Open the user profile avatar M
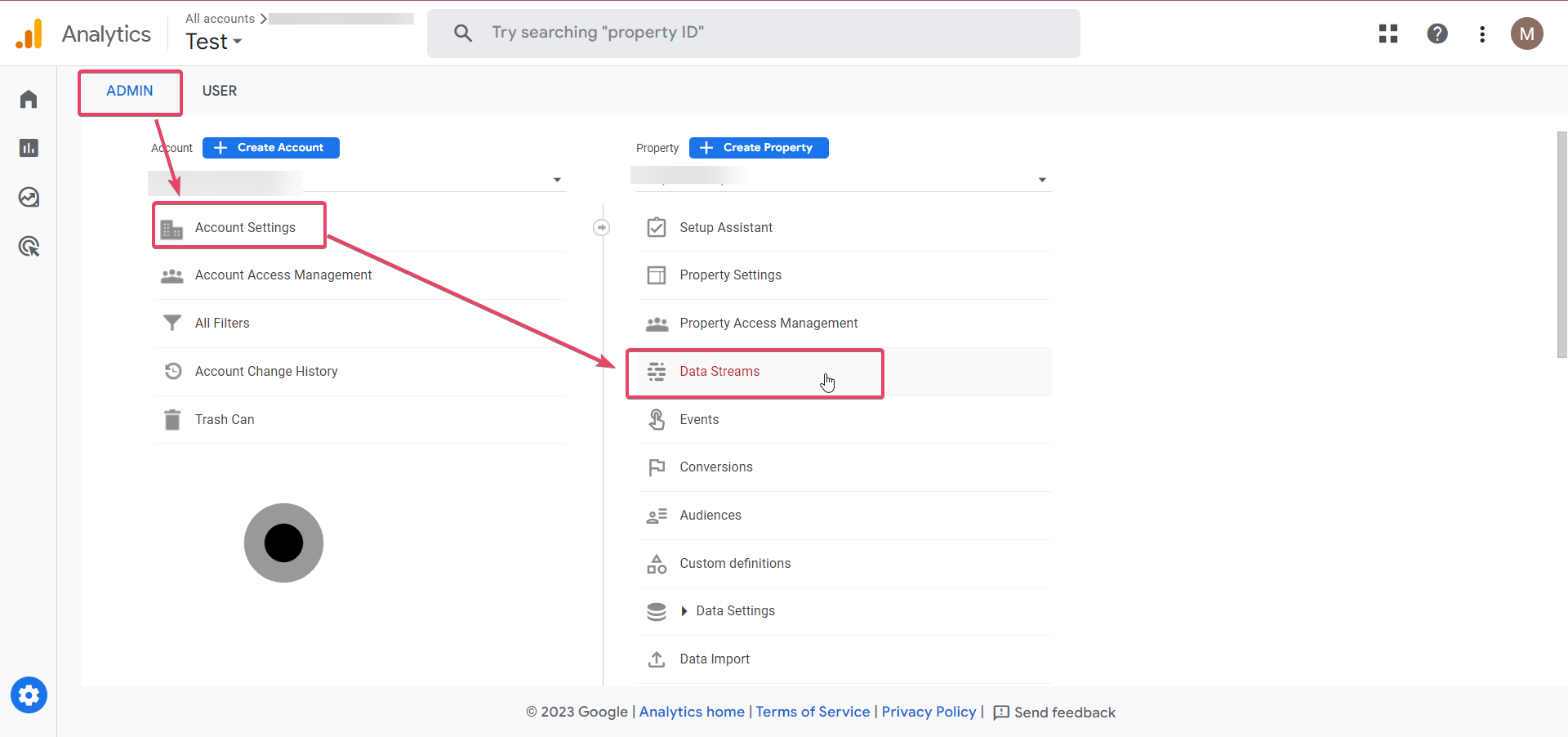Screen dimensions: 1568x737 1526,33
